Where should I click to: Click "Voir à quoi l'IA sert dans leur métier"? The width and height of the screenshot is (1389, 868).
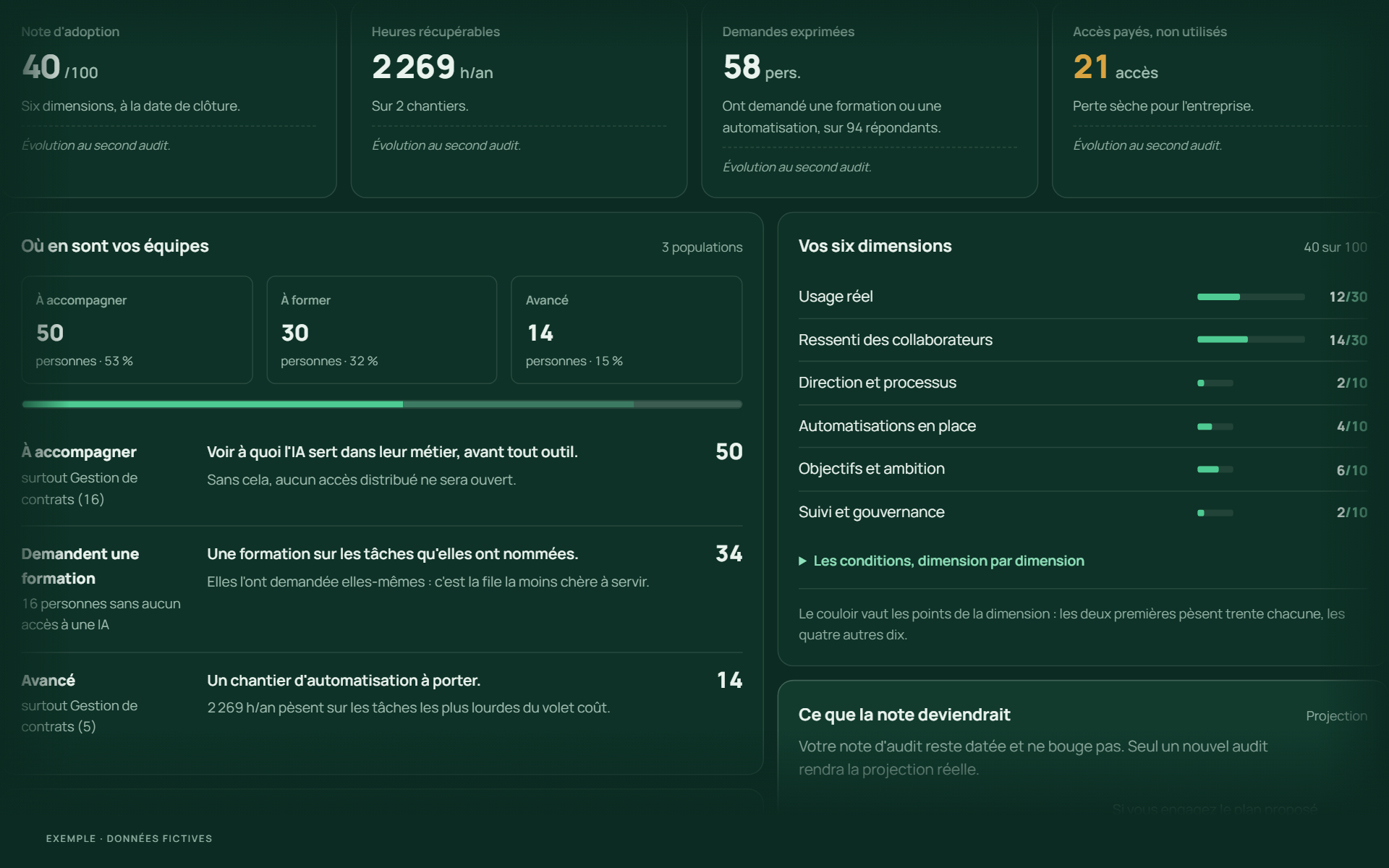click(331, 452)
